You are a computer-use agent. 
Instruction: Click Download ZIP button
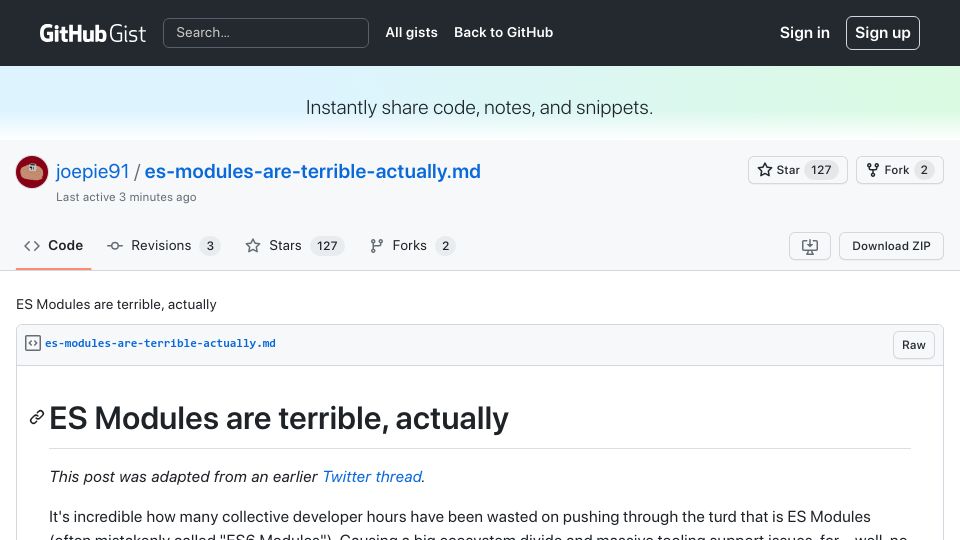[x=891, y=246]
